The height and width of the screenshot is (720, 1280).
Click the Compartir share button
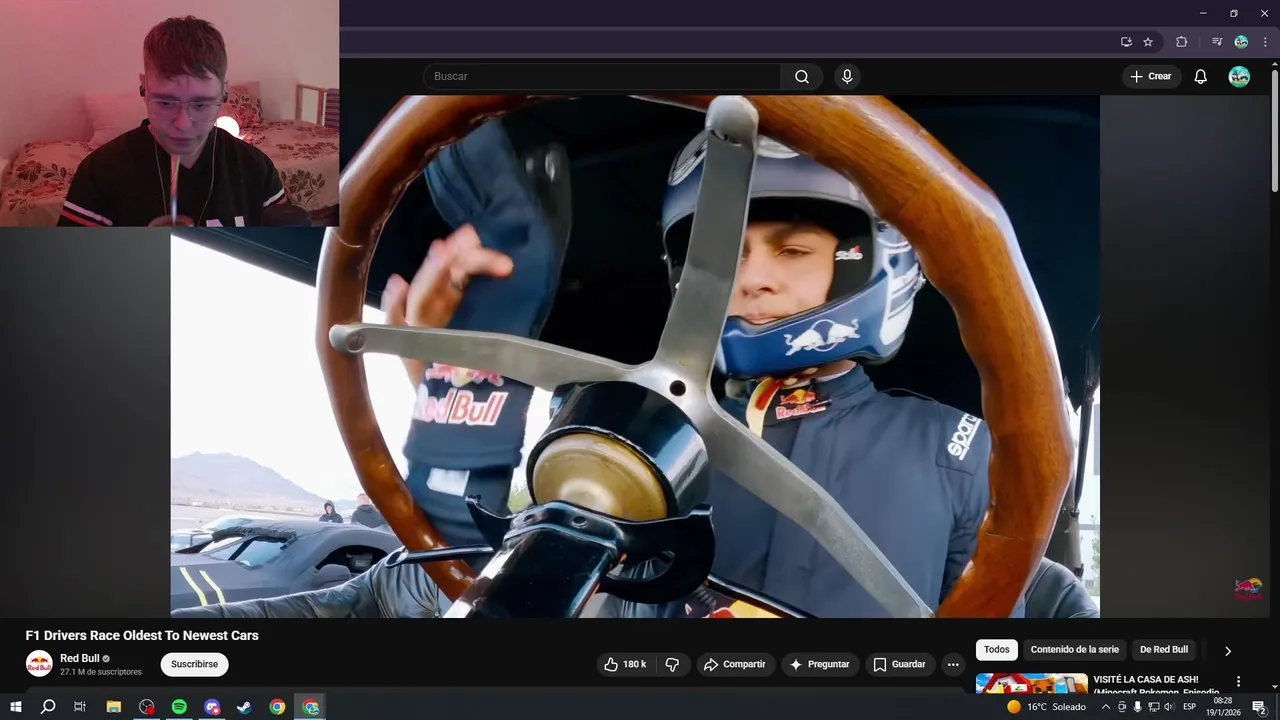click(735, 664)
